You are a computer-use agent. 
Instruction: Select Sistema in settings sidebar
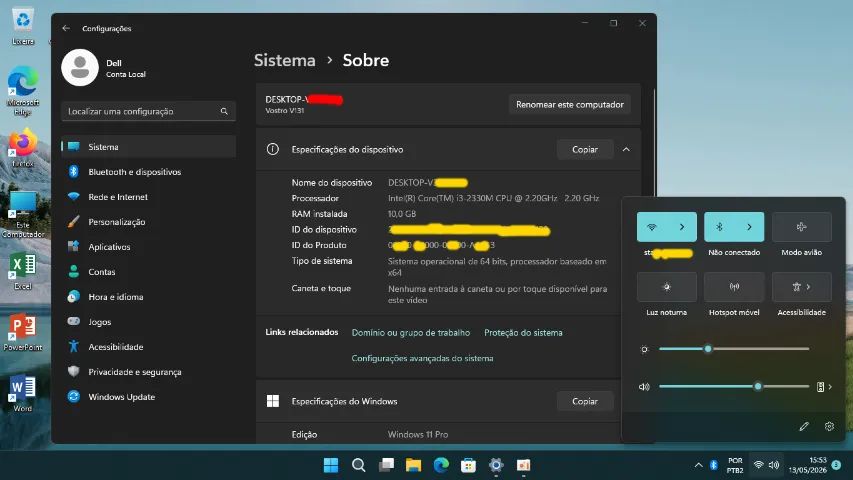[149, 147]
